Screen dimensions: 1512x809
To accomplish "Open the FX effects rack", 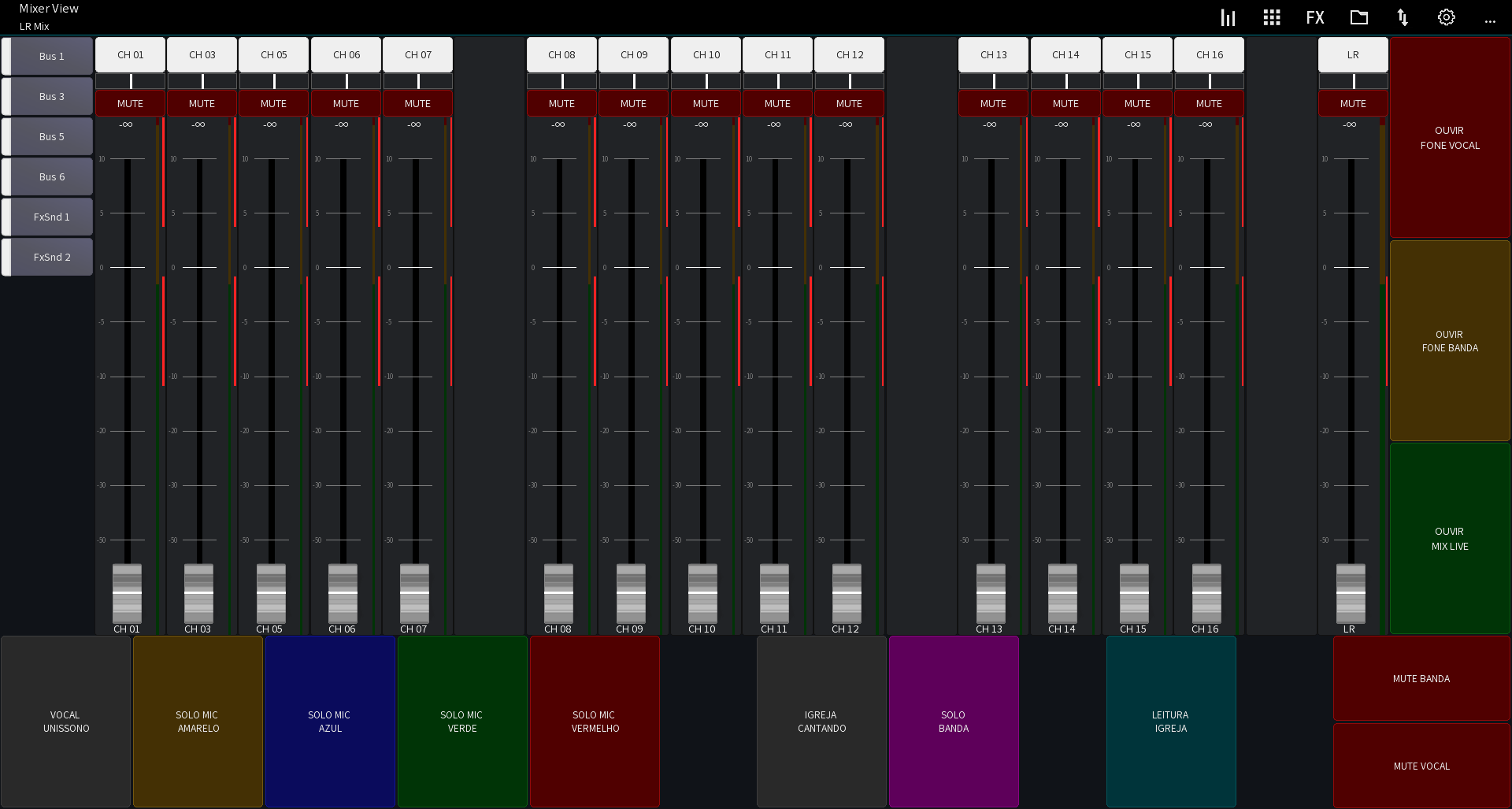I will [1315, 17].
